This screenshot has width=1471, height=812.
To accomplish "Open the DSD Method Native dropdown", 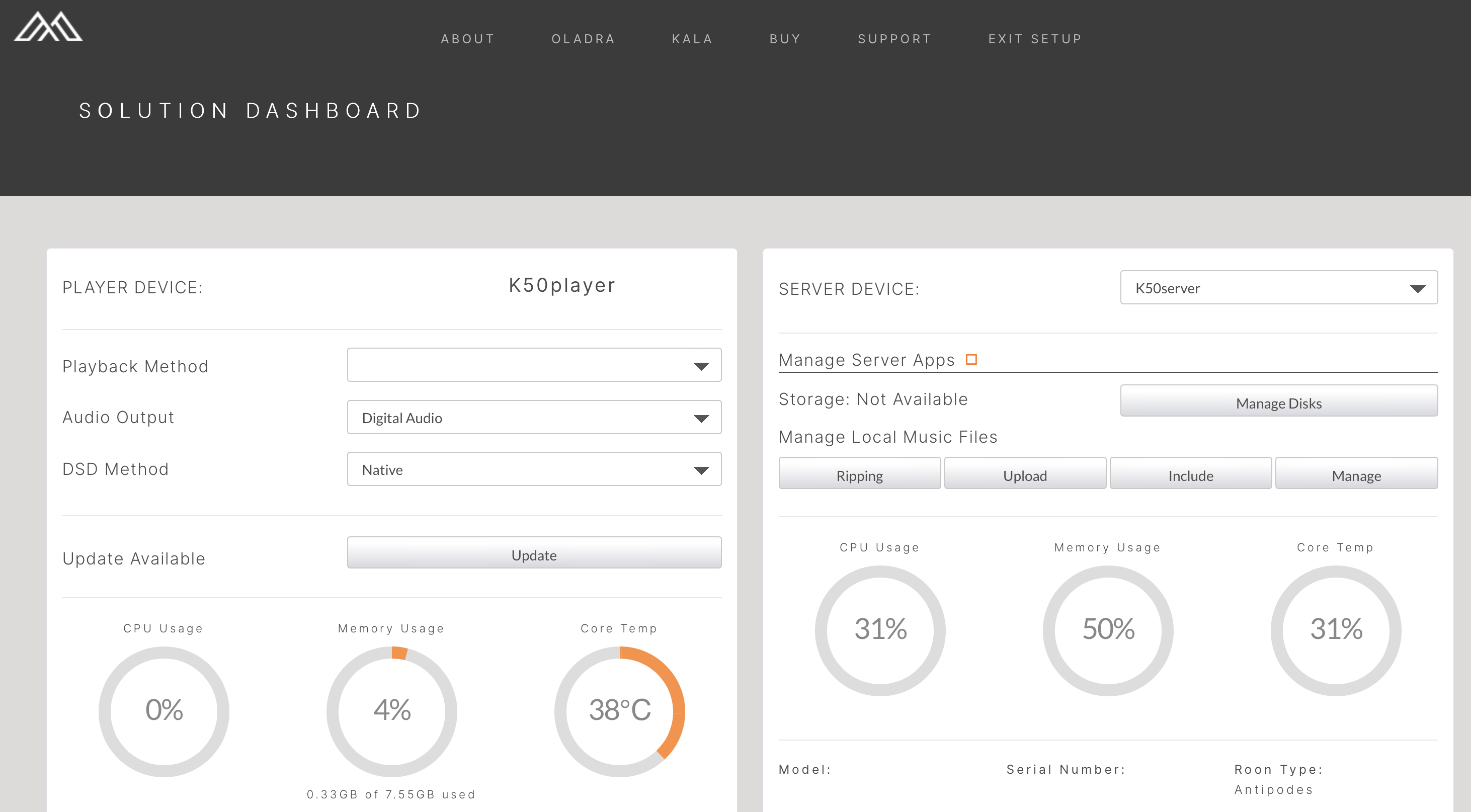I will coord(534,469).
